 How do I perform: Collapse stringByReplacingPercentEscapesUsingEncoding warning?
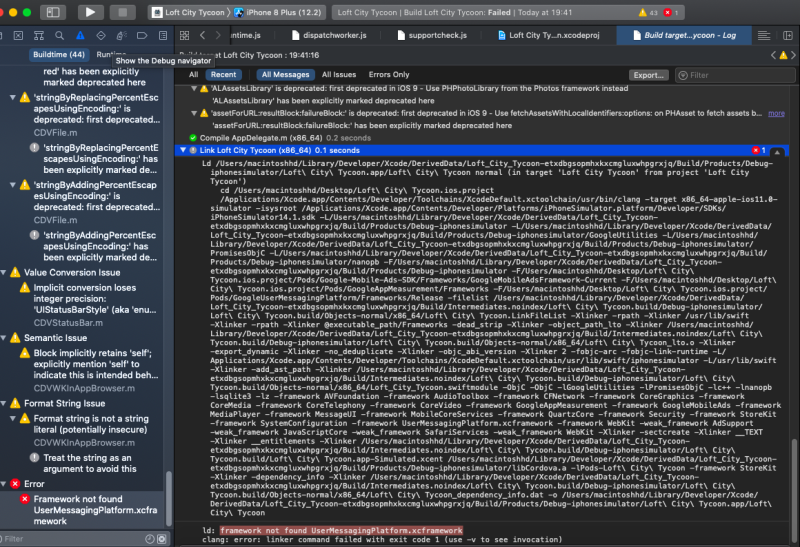pyautogui.click(x=12, y=97)
